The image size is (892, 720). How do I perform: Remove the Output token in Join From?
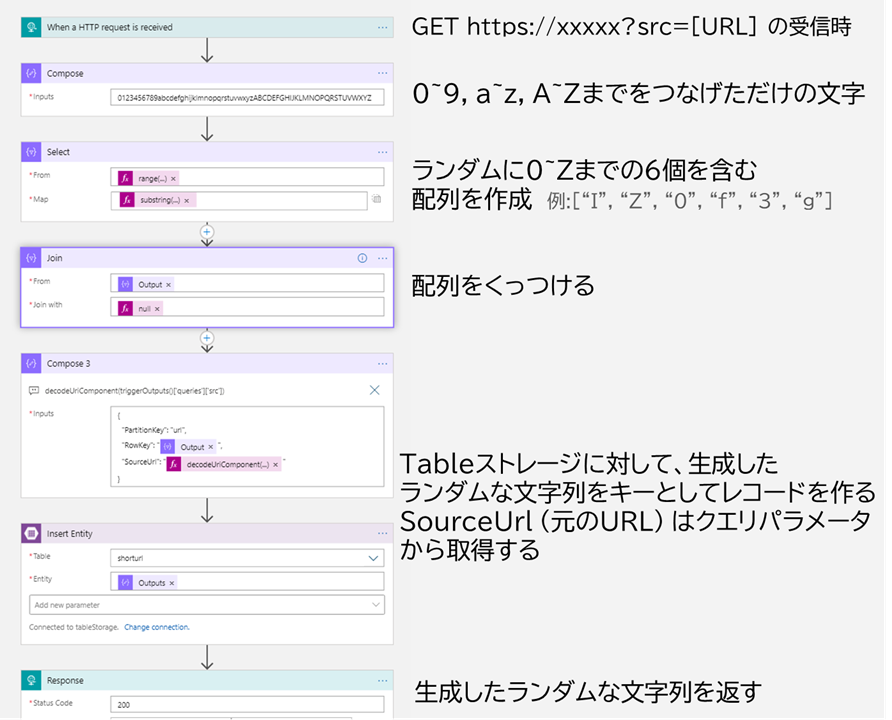coord(168,284)
